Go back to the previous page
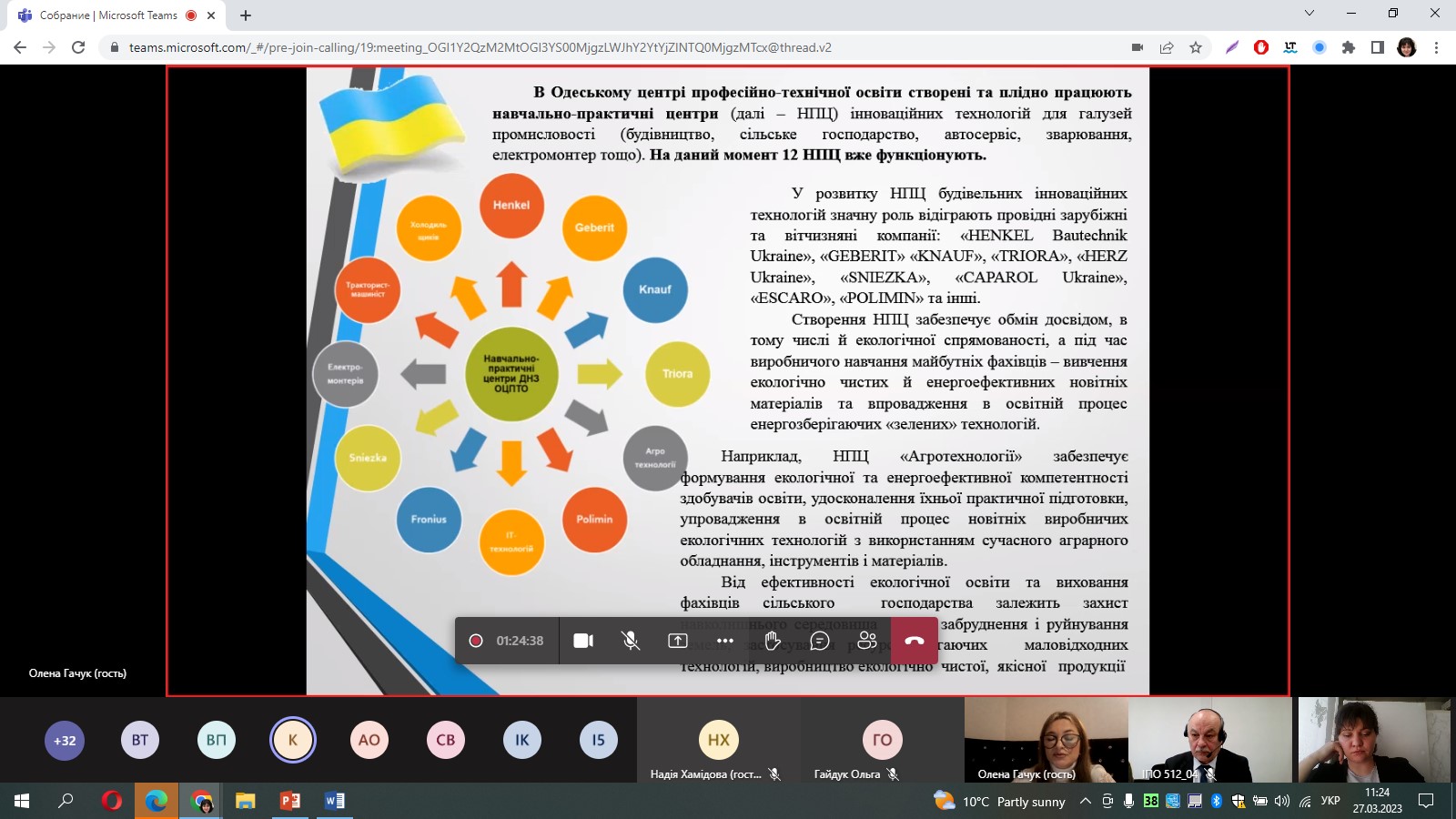 20,47
